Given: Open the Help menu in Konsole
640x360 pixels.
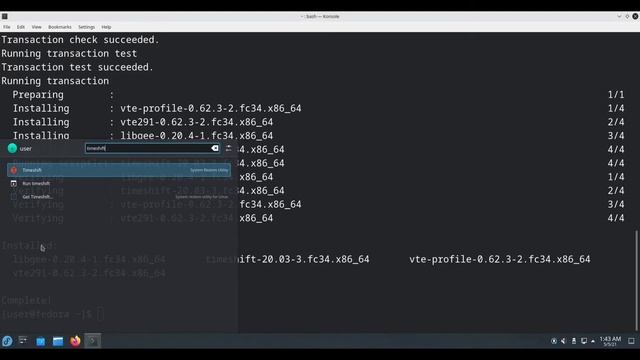Looking at the screenshot, I should [106, 27].
